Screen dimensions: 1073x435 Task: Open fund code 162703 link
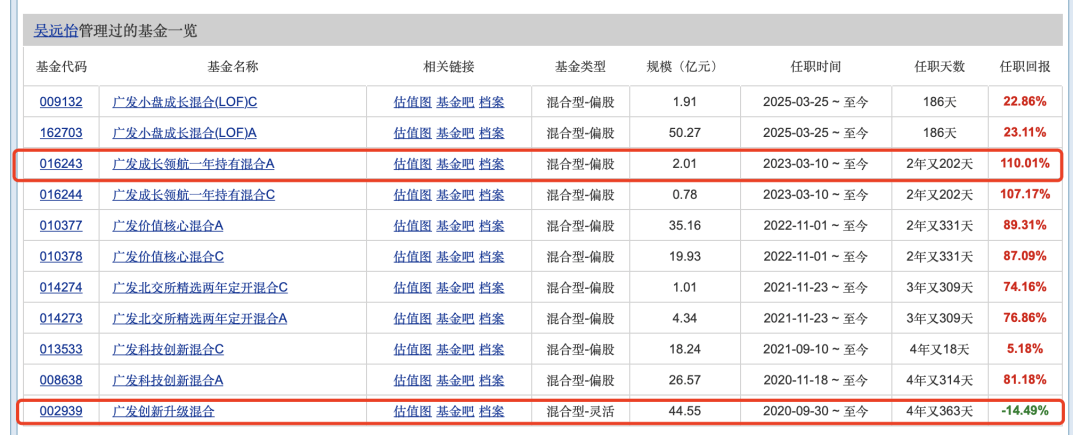[x=61, y=133]
